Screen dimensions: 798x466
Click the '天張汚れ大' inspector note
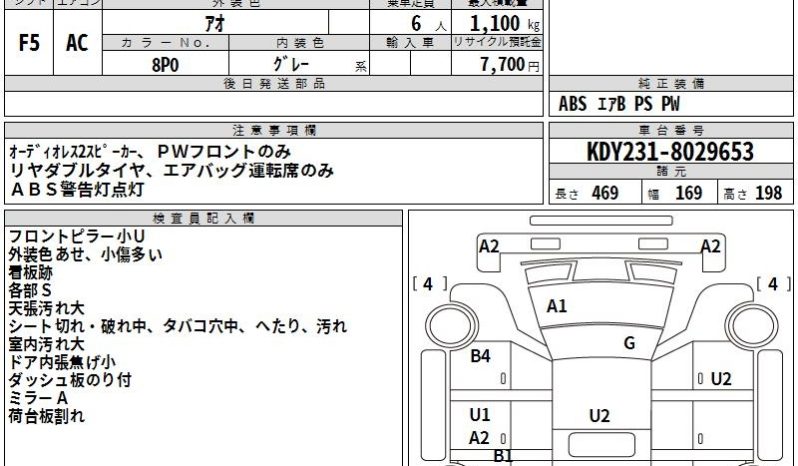(x=46, y=308)
